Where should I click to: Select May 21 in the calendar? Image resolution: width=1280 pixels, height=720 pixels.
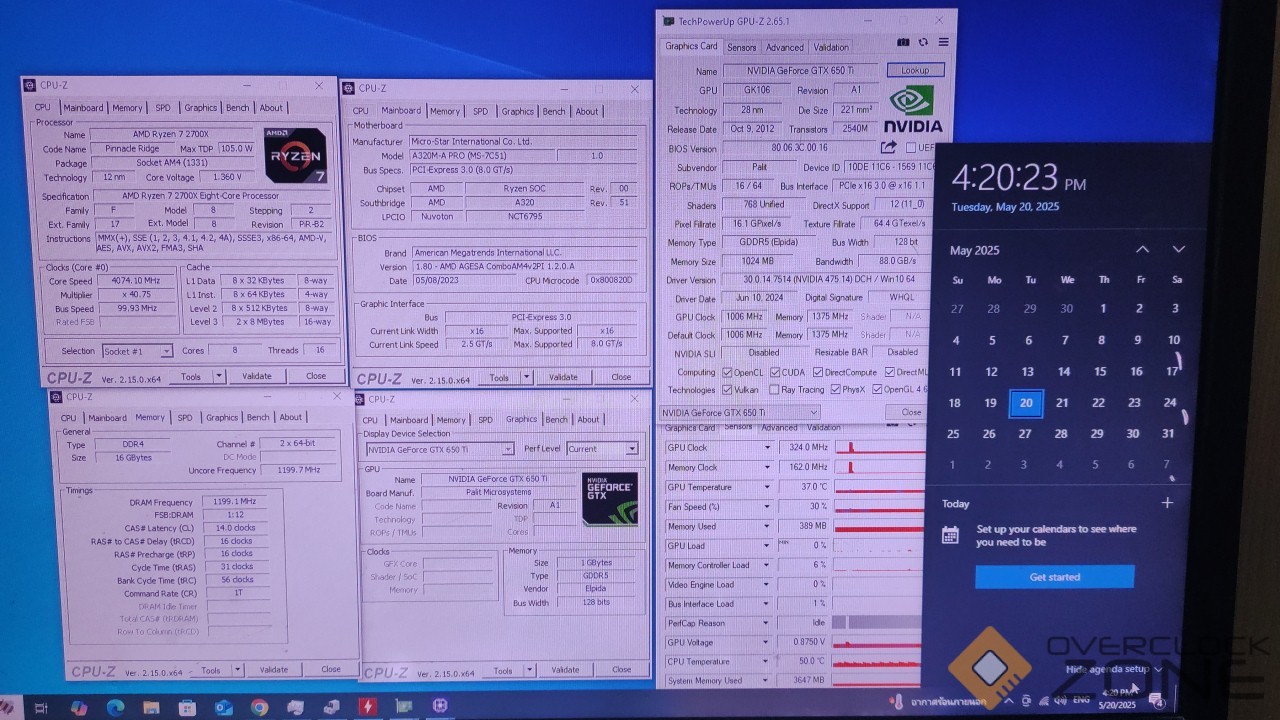pyautogui.click(x=1062, y=403)
